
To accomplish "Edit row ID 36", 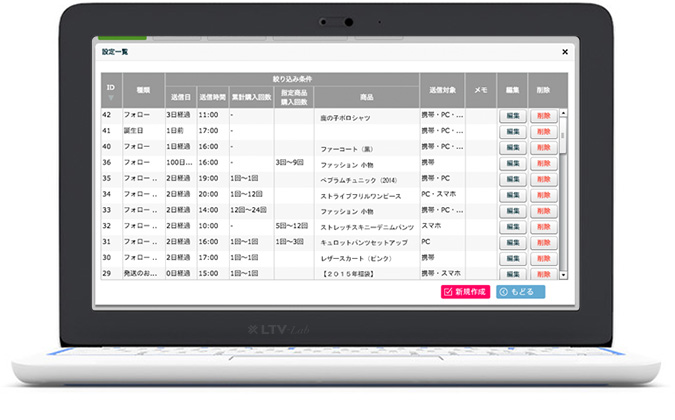I will 513,164.
